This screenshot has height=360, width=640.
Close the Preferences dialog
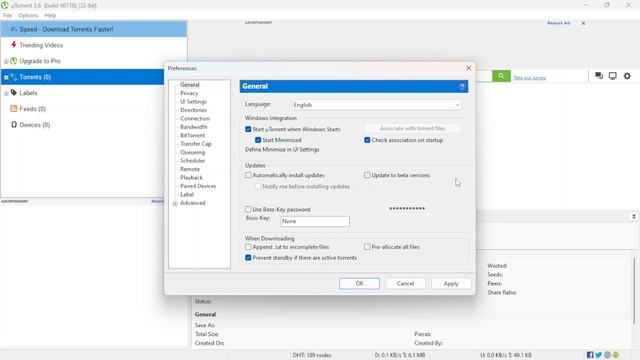[x=469, y=68]
